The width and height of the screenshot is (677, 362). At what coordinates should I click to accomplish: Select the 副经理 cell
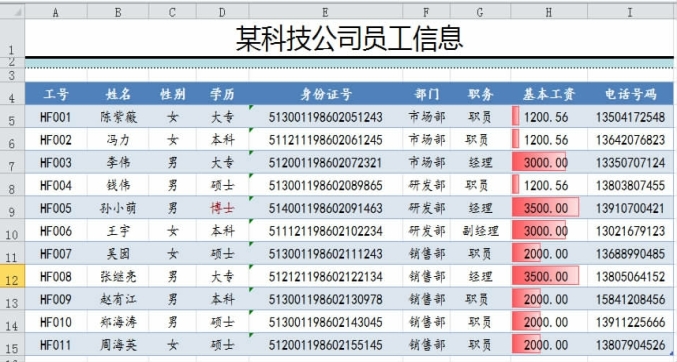pos(480,231)
